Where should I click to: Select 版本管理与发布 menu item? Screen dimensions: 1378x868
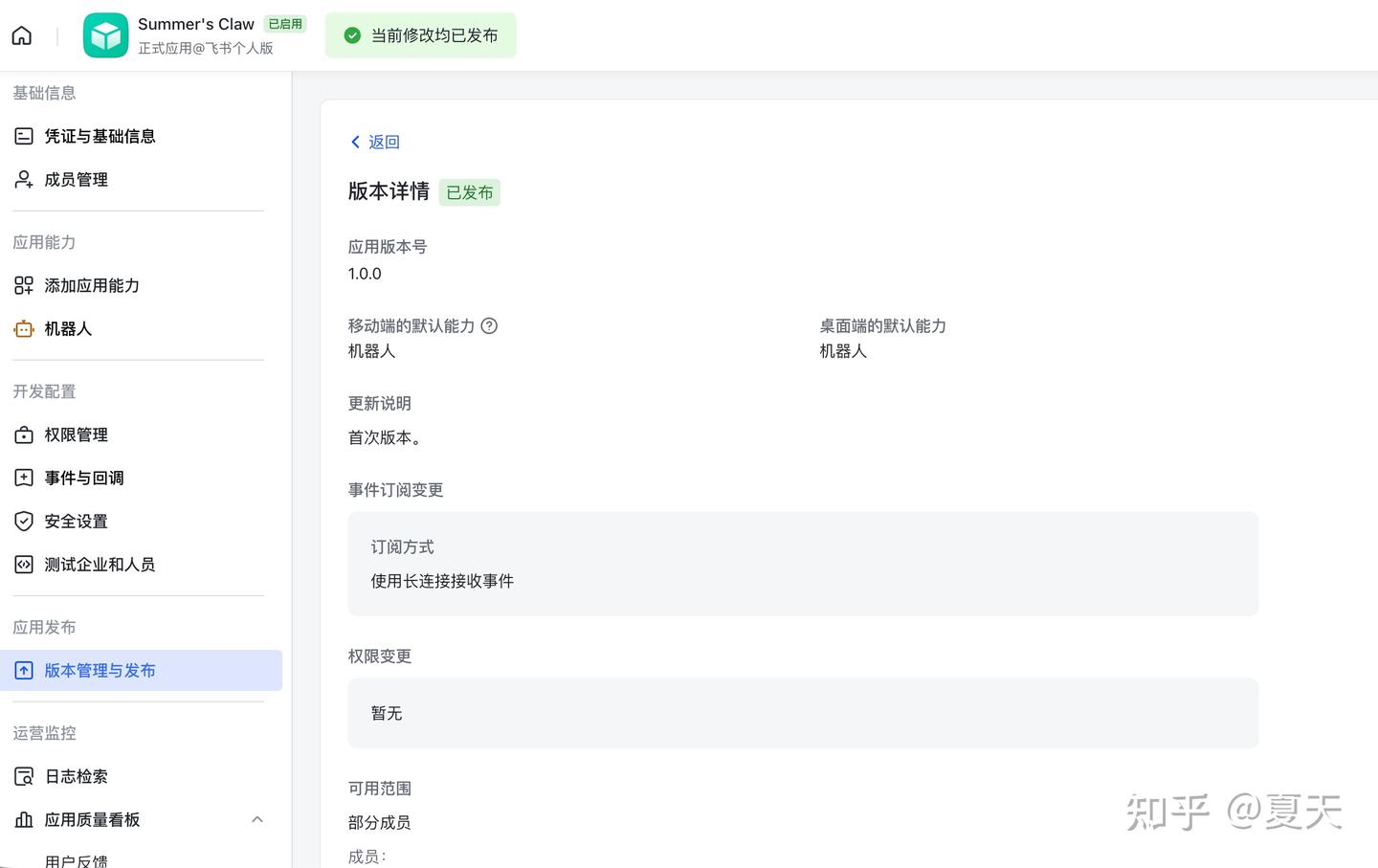point(141,671)
